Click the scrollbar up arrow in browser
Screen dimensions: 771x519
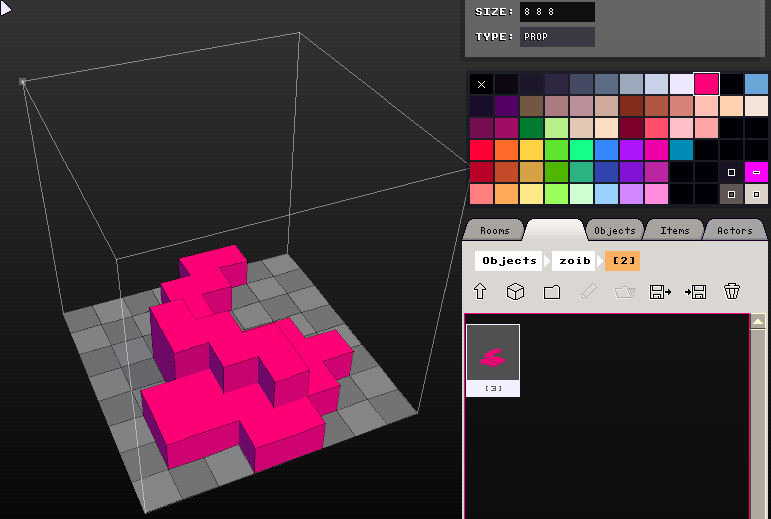click(x=758, y=321)
